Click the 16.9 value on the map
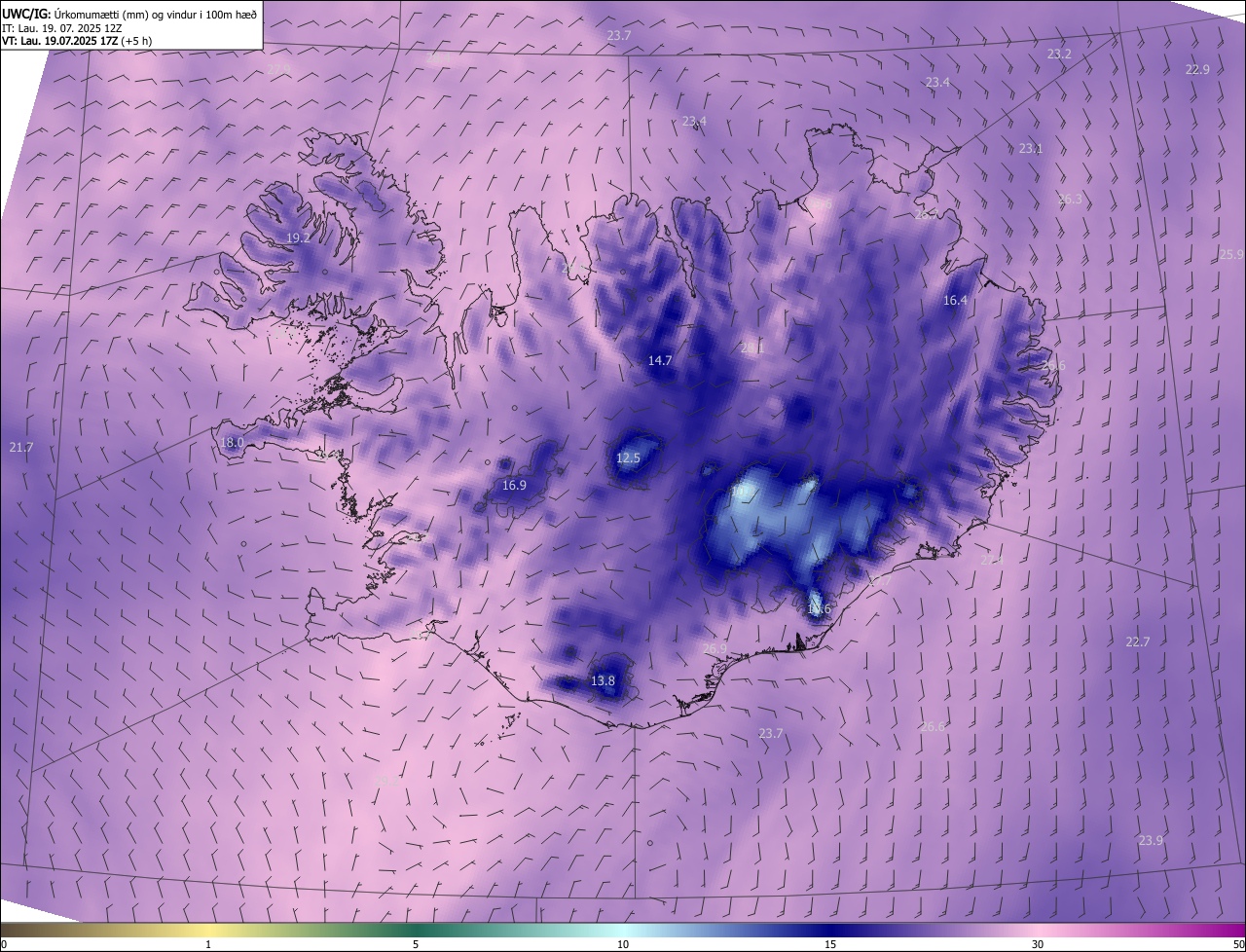The height and width of the screenshot is (952, 1246). coord(514,485)
